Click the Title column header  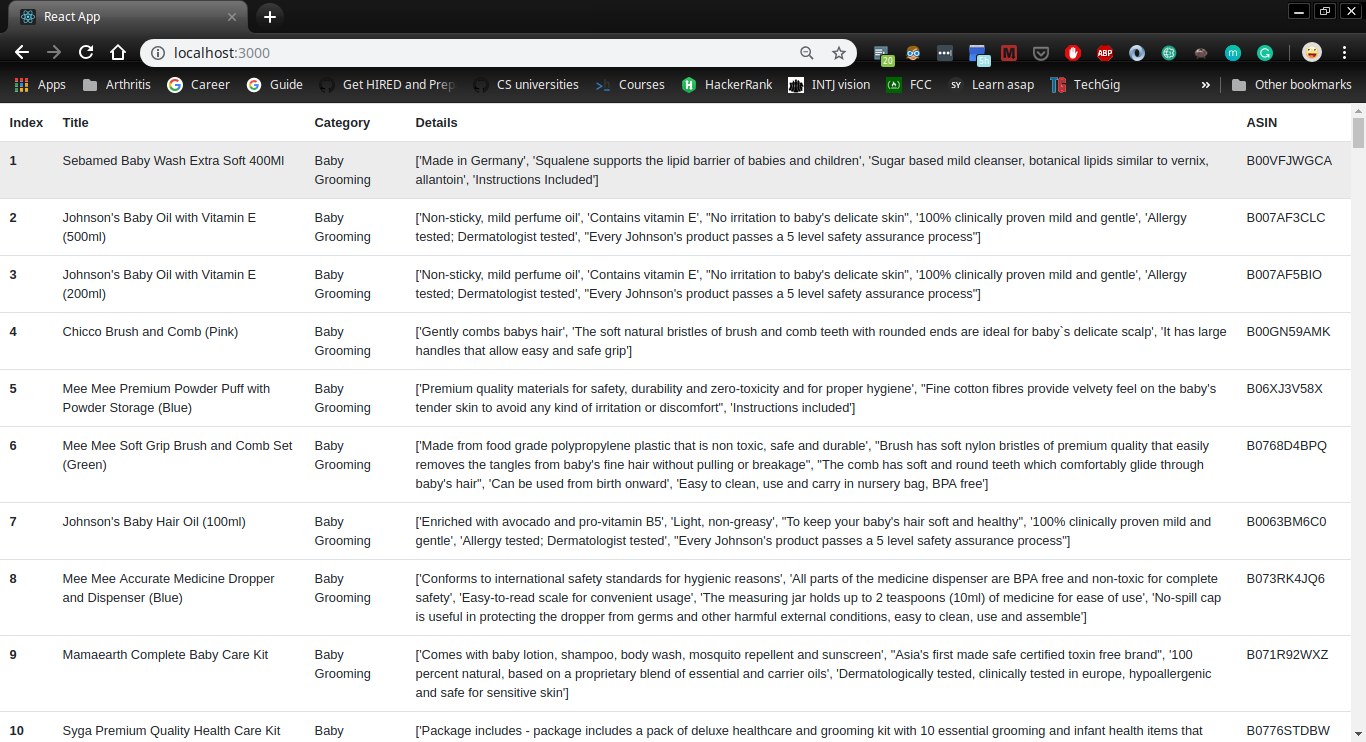point(75,123)
